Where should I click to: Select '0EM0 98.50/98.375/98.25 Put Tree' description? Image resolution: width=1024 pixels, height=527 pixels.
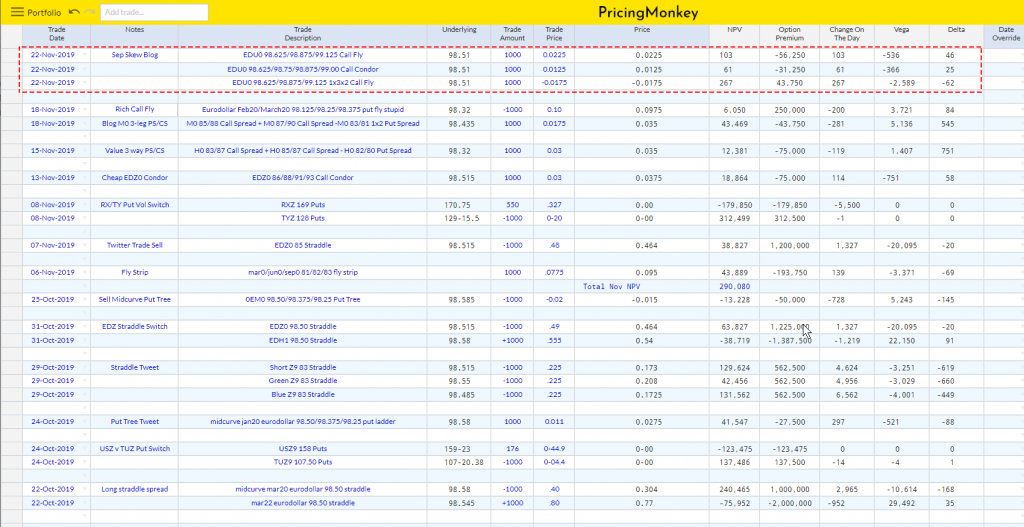302,300
